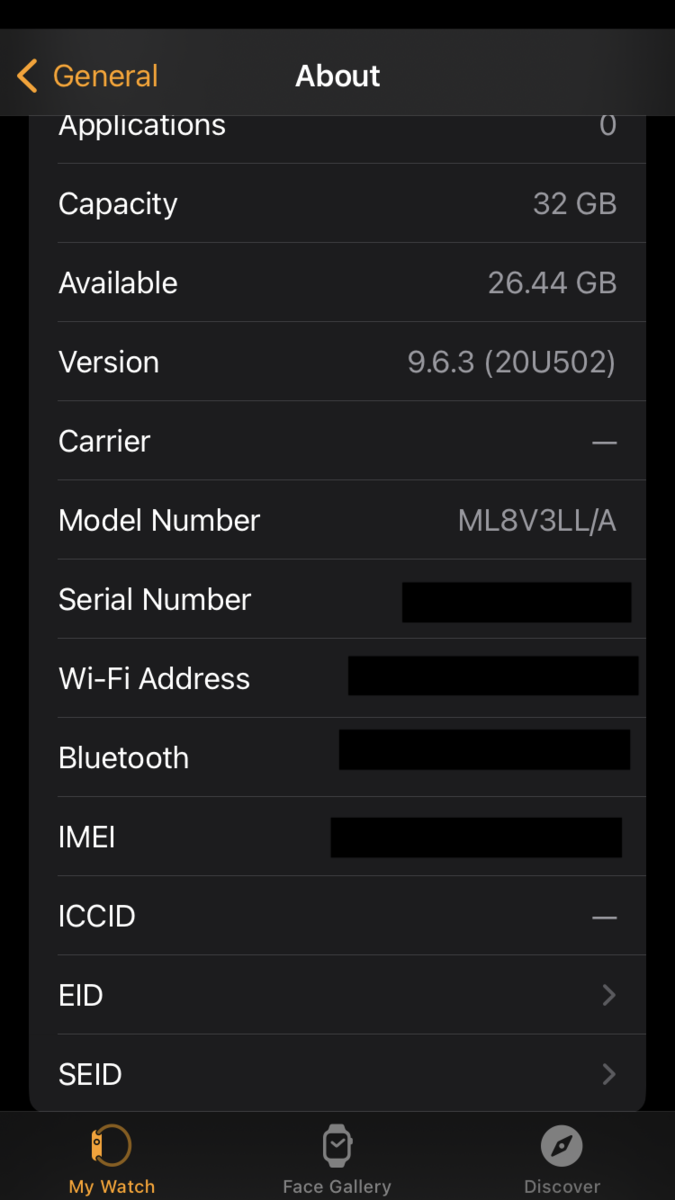Tap the Bluetooth address row
Viewport: 675px width, 1200px height.
point(124,757)
